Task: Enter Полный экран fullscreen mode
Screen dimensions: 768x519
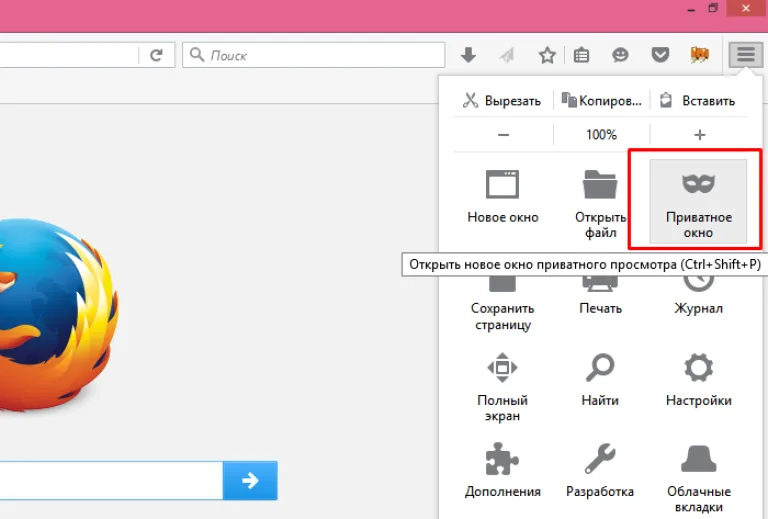Action: click(503, 387)
